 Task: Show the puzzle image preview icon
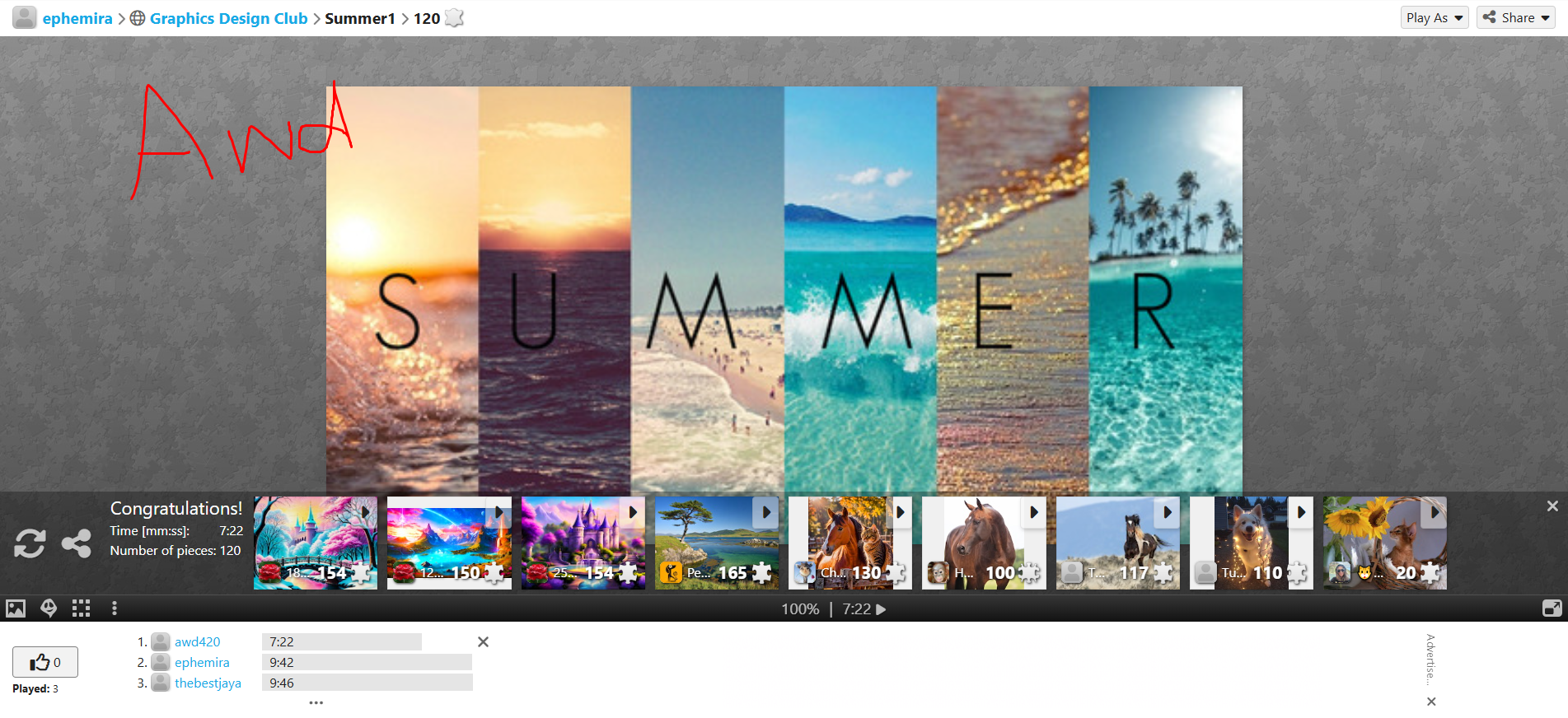[x=16, y=608]
